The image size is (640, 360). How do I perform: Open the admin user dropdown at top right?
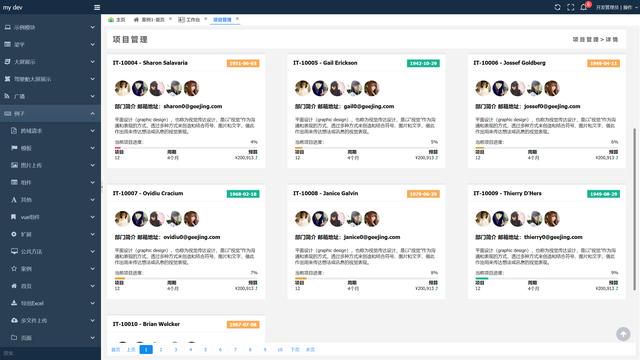point(616,7)
